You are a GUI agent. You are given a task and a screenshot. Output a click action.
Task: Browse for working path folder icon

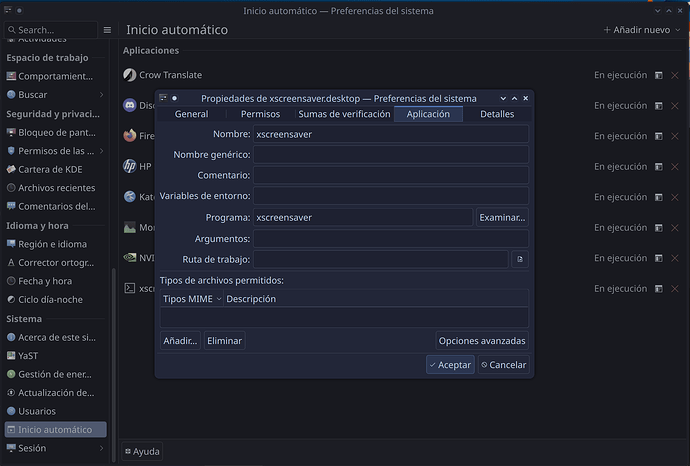pos(520,259)
